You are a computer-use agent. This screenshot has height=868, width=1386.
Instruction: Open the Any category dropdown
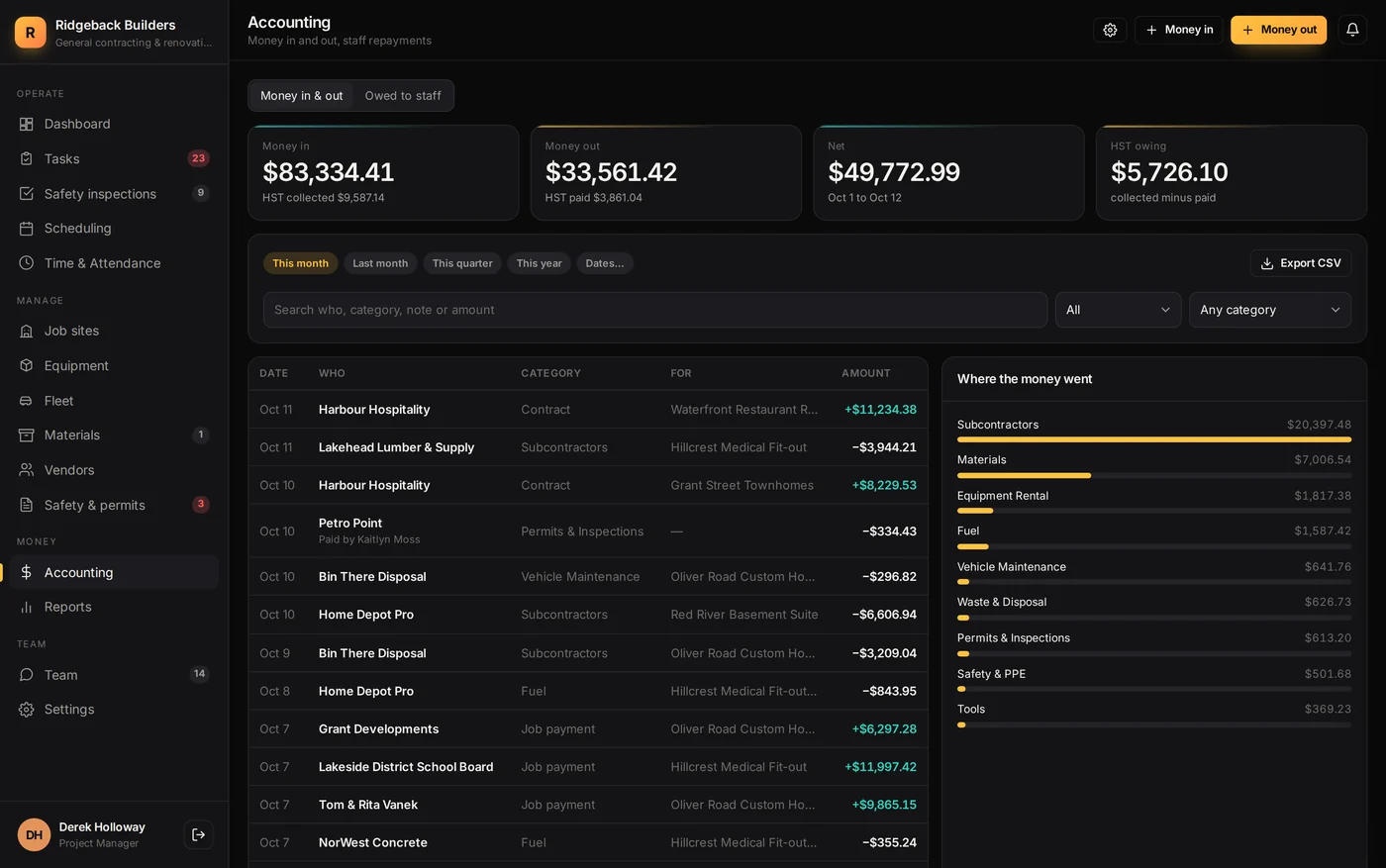point(1269,310)
